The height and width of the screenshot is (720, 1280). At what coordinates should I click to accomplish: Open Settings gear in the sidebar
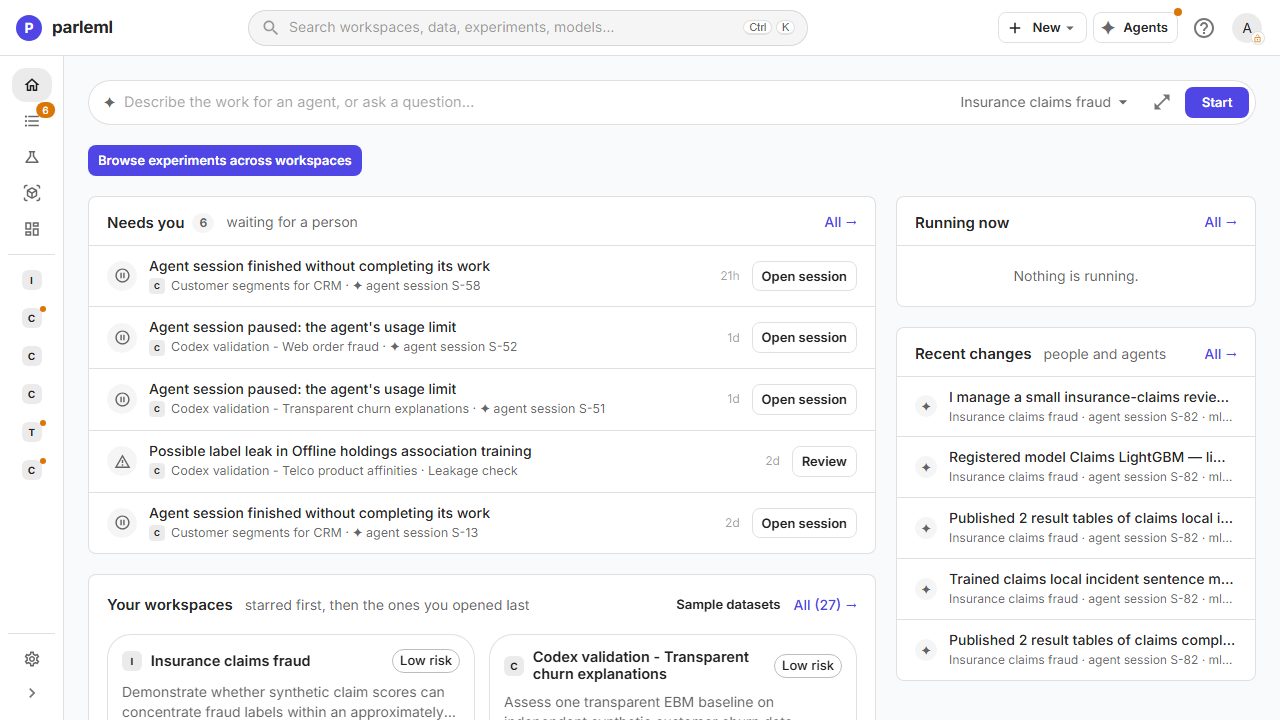[32, 659]
